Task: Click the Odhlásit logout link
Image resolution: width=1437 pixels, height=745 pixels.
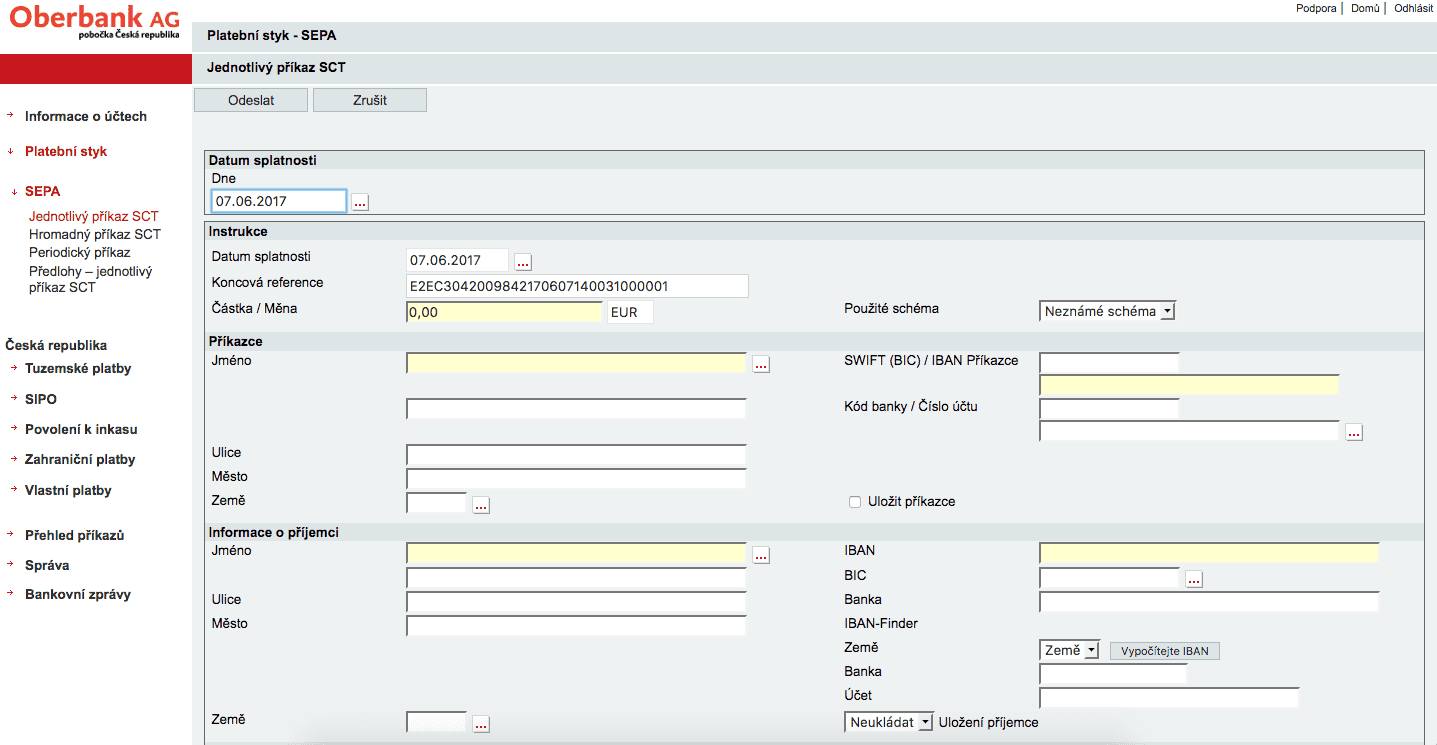Action: coord(1413,8)
